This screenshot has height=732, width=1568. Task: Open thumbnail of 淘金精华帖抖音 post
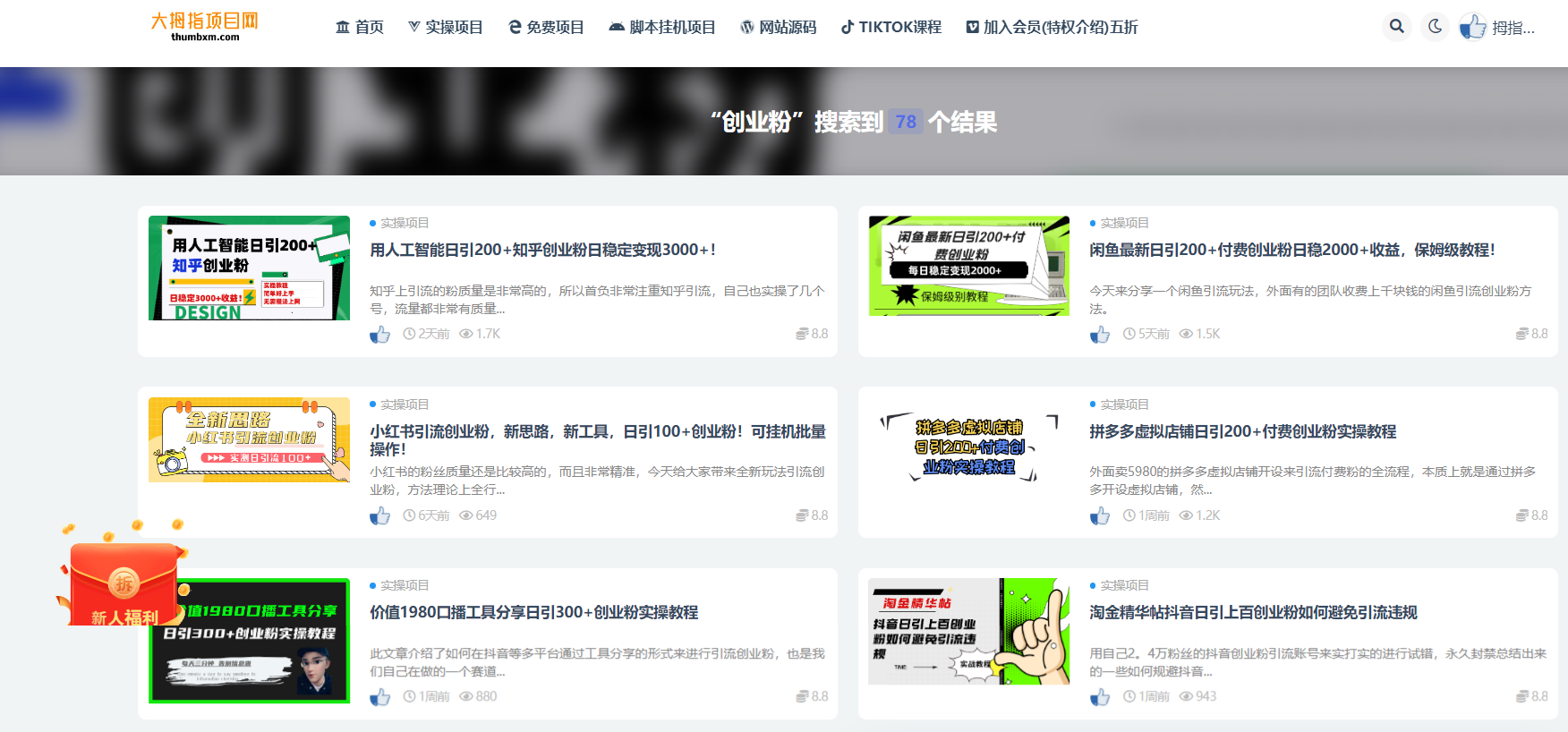[x=969, y=632]
